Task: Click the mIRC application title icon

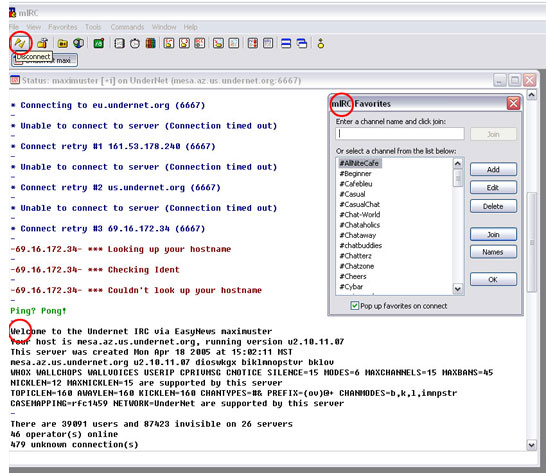Action: 13,13
